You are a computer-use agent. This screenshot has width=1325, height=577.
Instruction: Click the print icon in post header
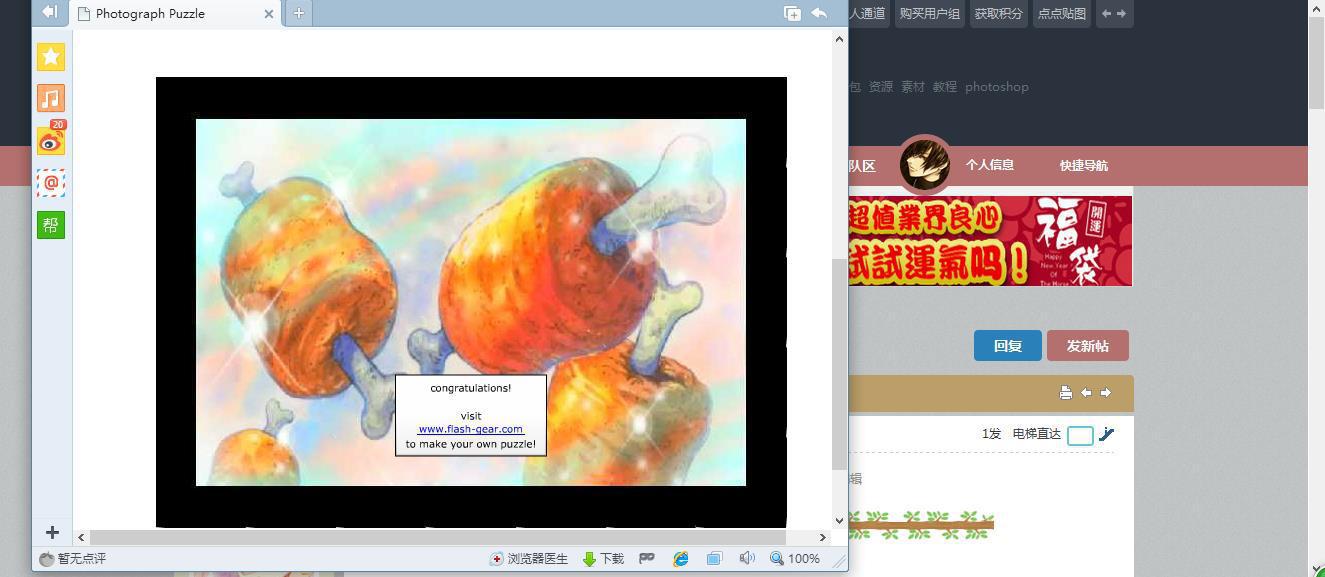point(1066,393)
